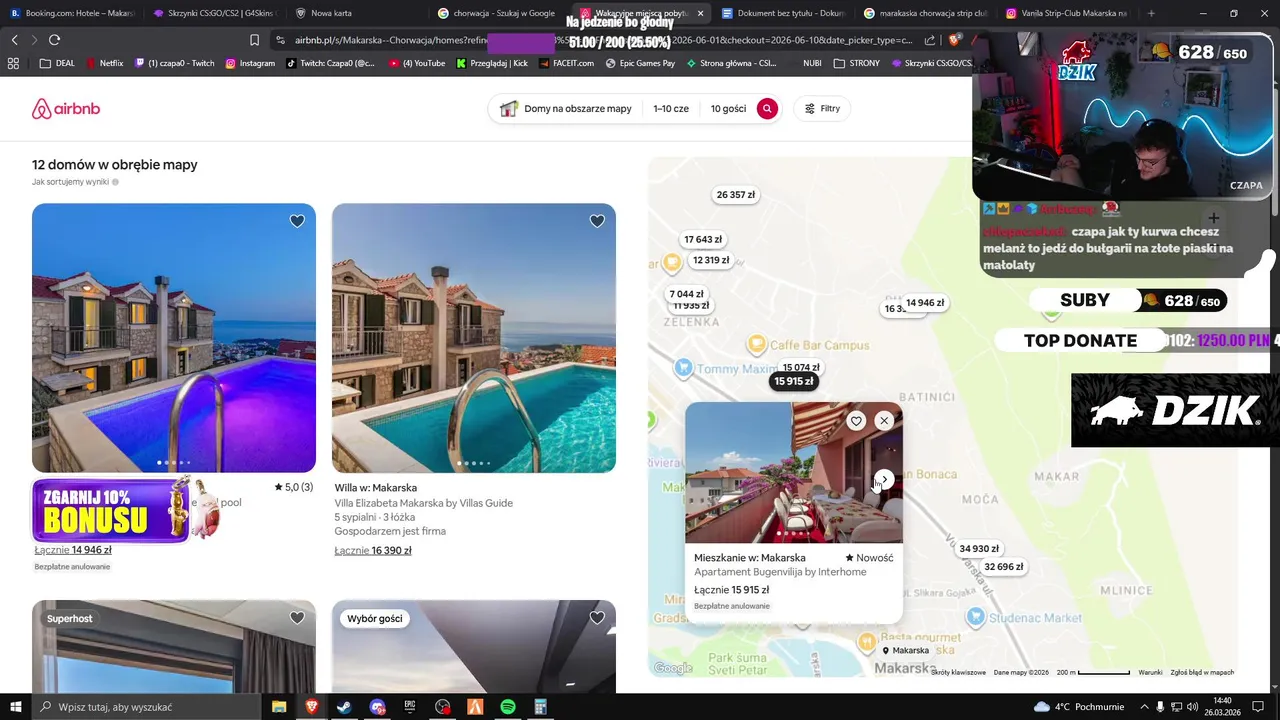Open the FACEIT.com bookmark
The width and height of the screenshot is (1280, 720).
coord(566,63)
